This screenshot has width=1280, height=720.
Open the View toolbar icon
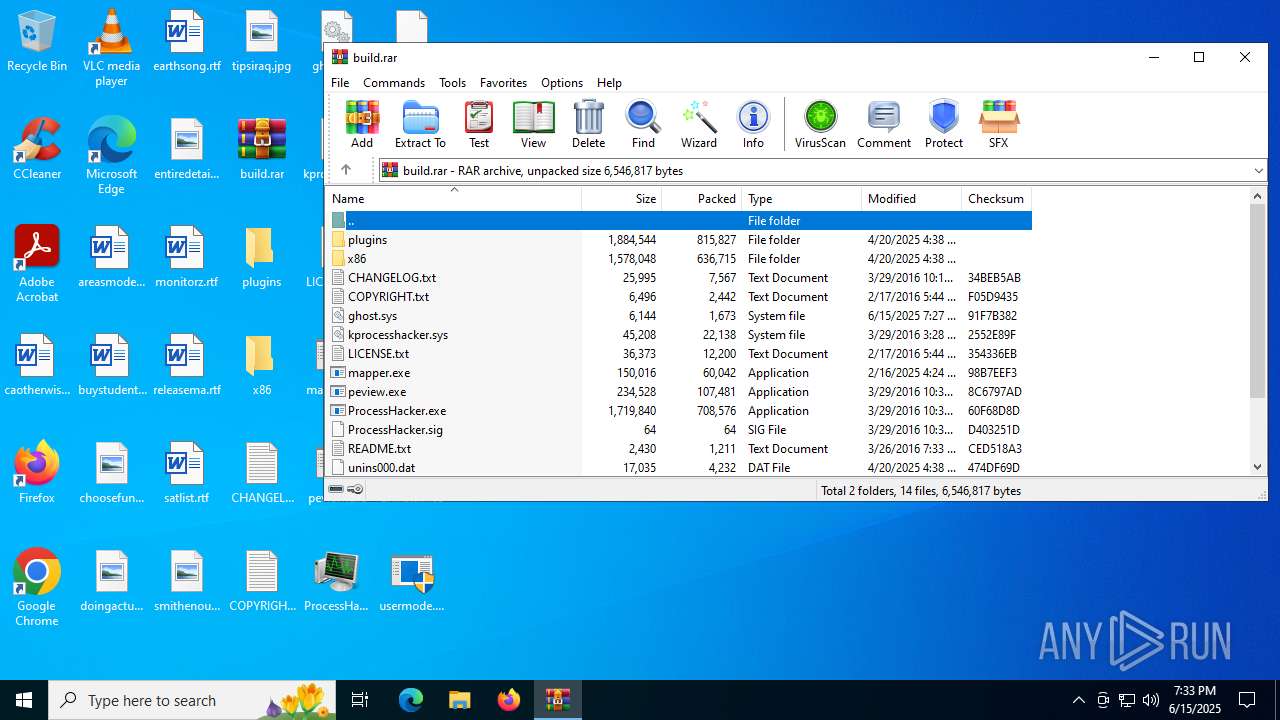tap(533, 124)
